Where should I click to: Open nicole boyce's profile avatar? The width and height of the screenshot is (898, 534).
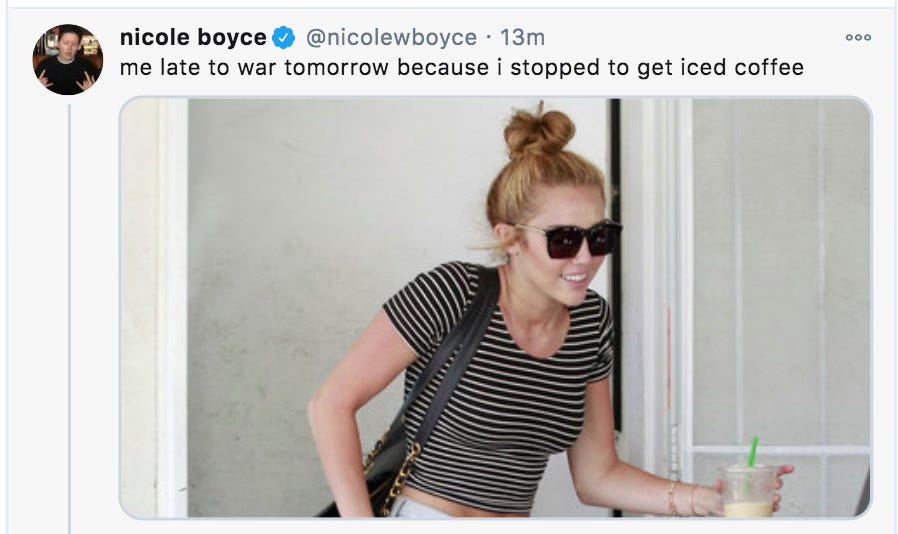click(x=68, y=60)
